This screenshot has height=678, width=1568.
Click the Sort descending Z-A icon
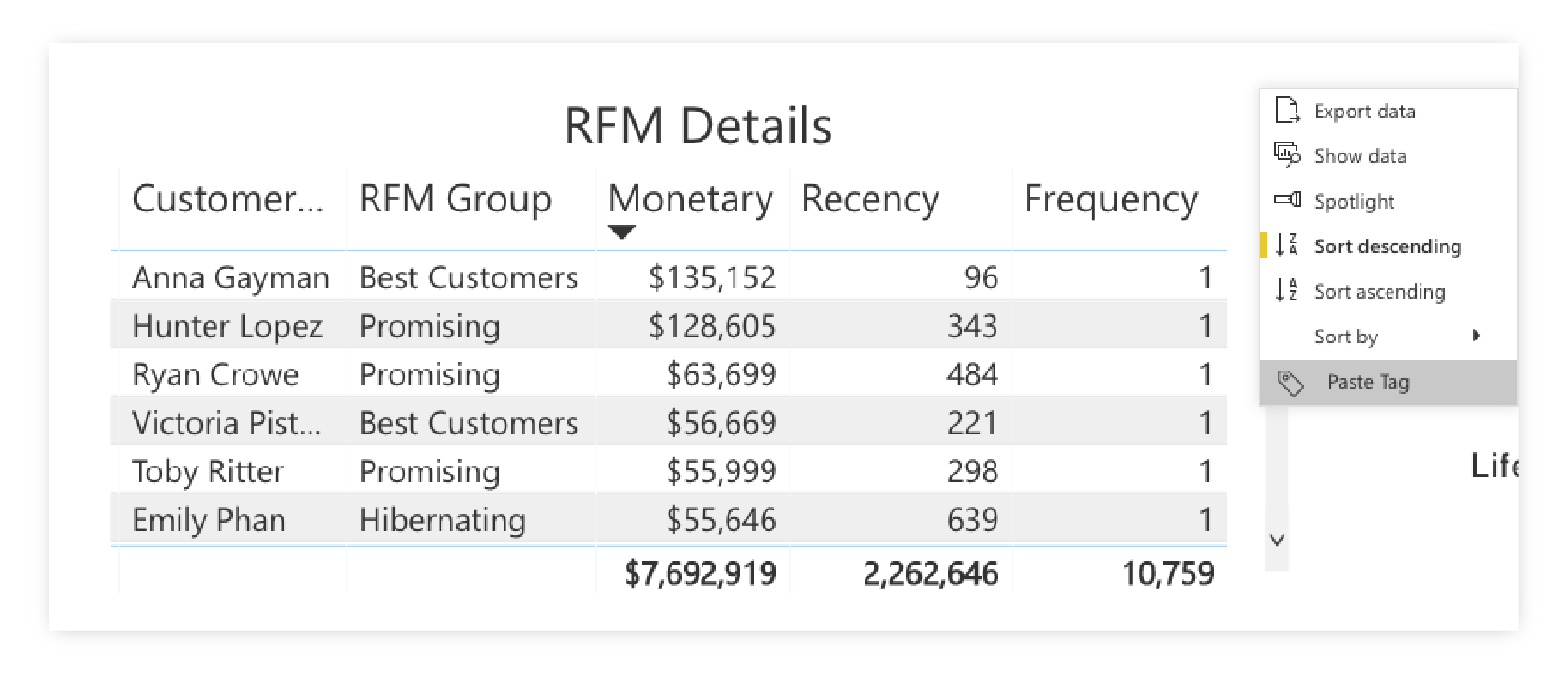pos(1288,245)
